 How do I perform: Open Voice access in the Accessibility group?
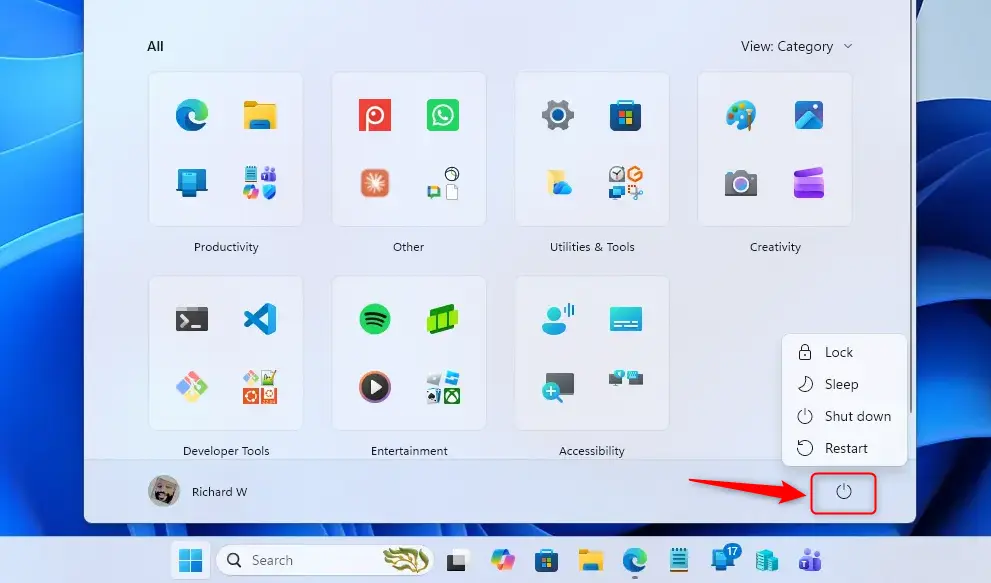(x=558, y=319)
